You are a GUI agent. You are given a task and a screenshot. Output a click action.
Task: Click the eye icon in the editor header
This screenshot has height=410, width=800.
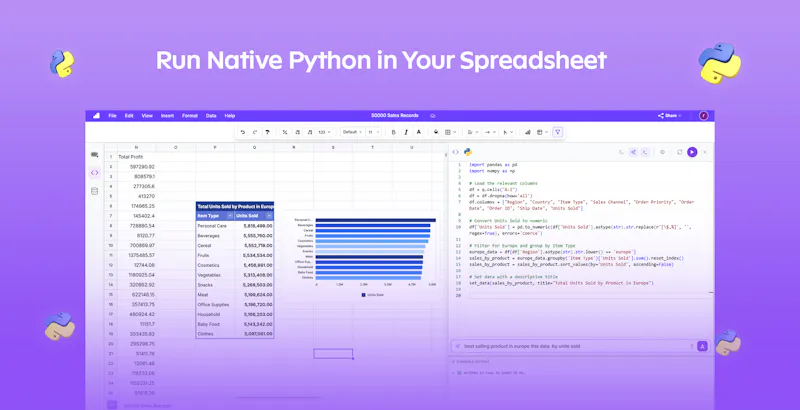tap(662, 152)
